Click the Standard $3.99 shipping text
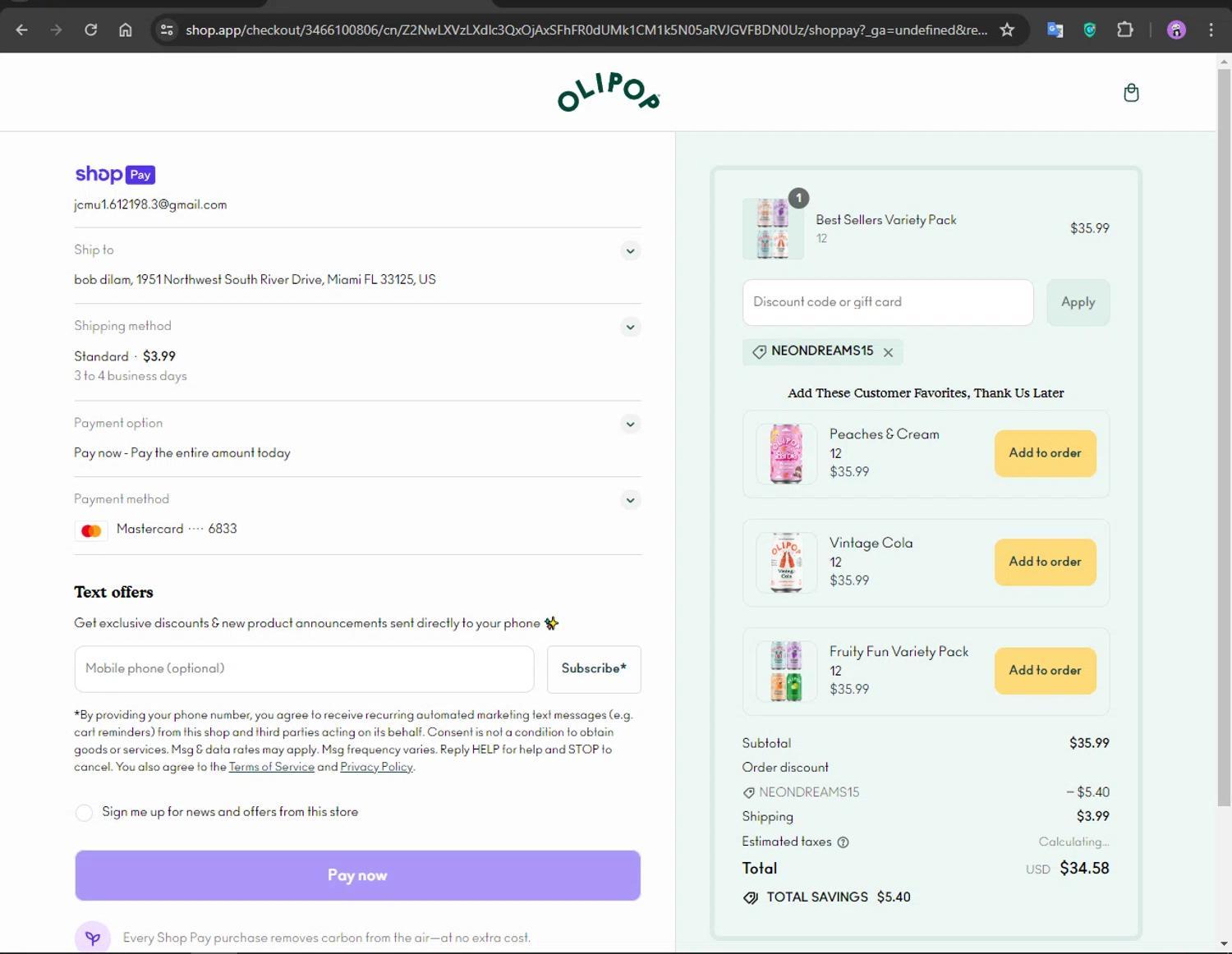This screenshot has height=954, width=1232. [125, 356]
